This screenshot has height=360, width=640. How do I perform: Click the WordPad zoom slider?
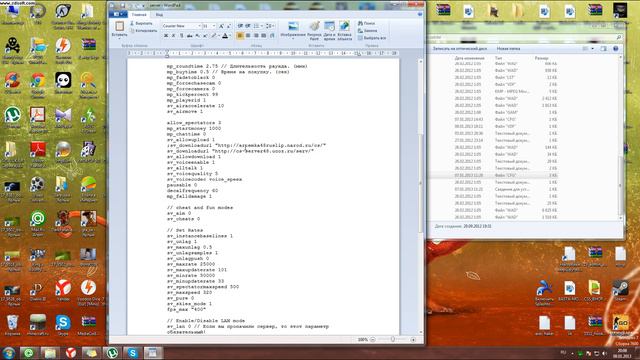point(393,339)
